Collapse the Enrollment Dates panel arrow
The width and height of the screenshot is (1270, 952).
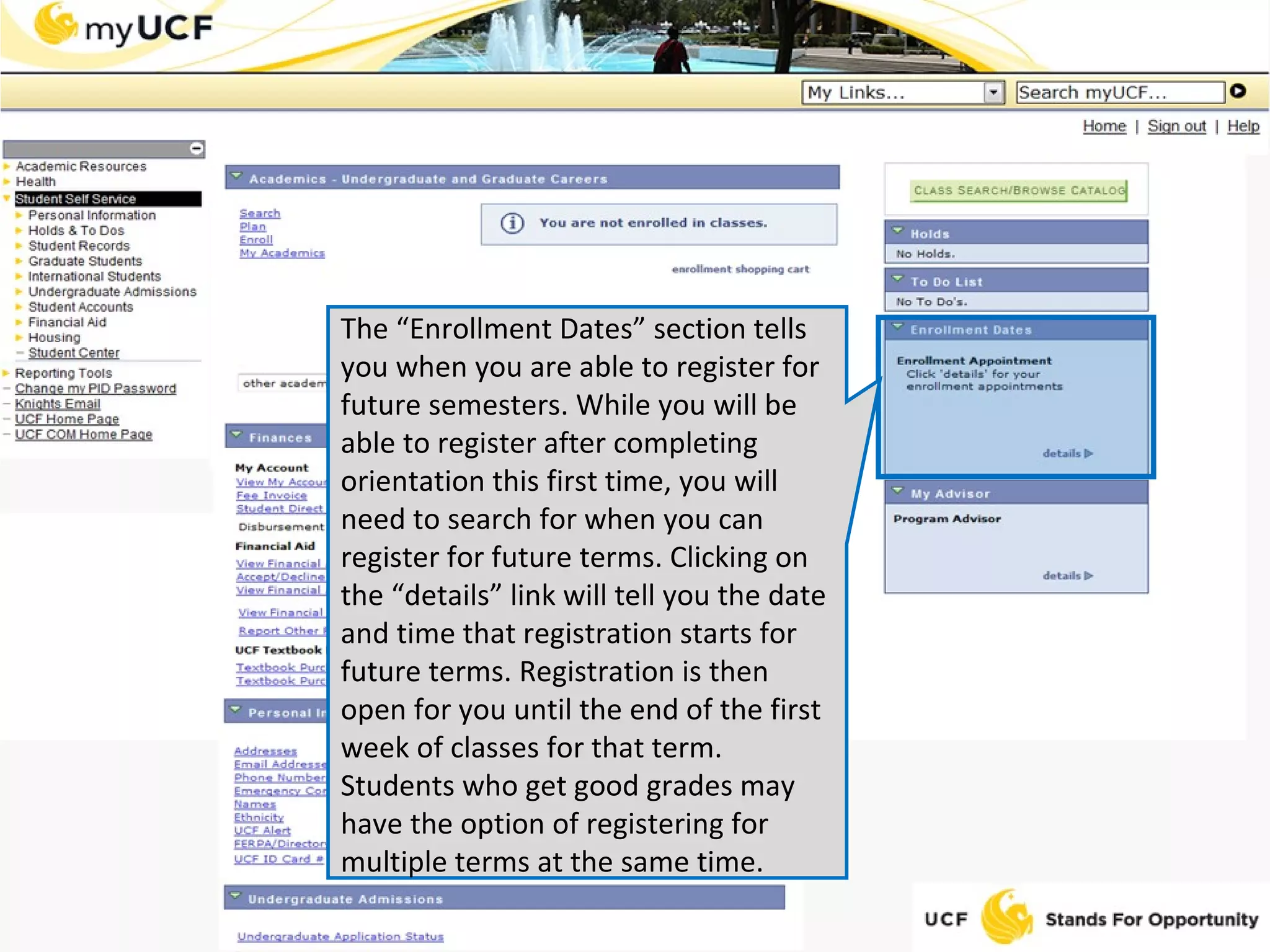(897, 327)
